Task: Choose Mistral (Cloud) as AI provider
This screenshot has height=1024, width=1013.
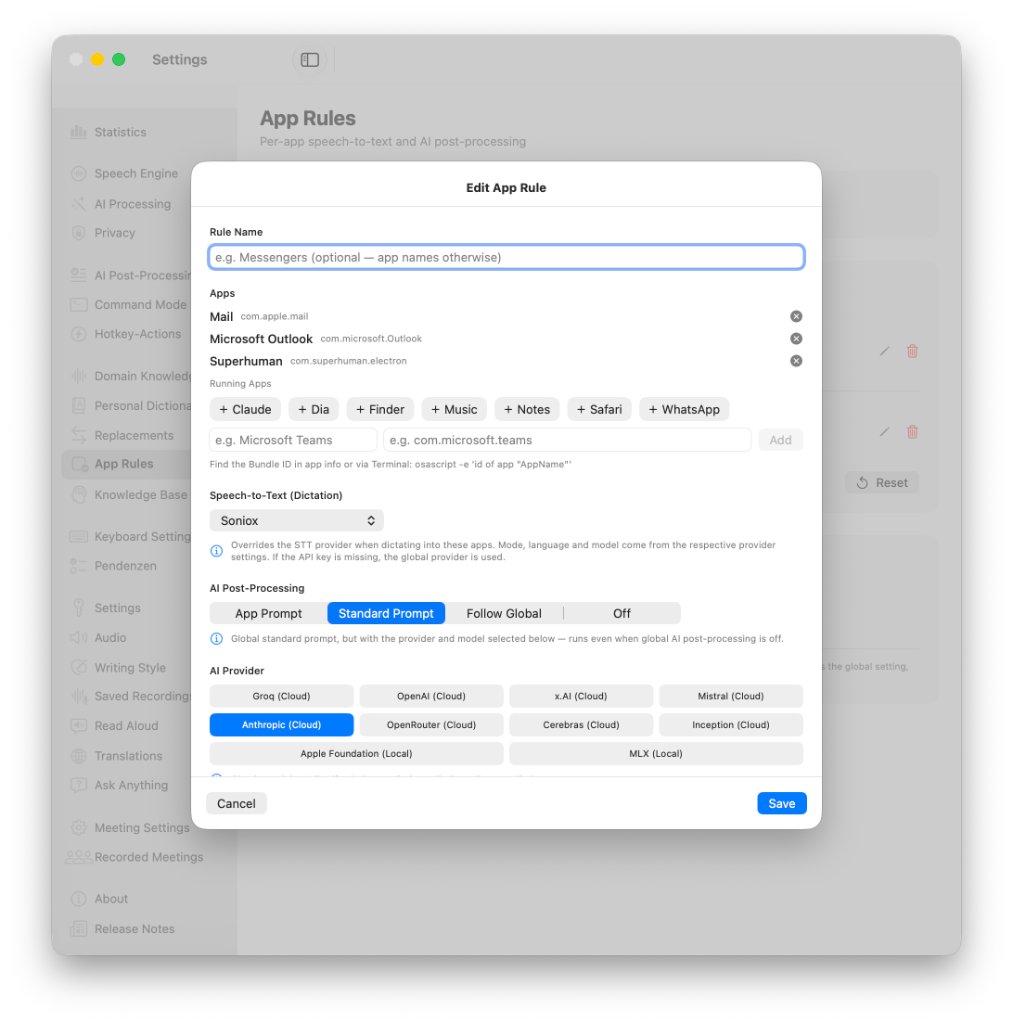Action: tap(731, 696)
